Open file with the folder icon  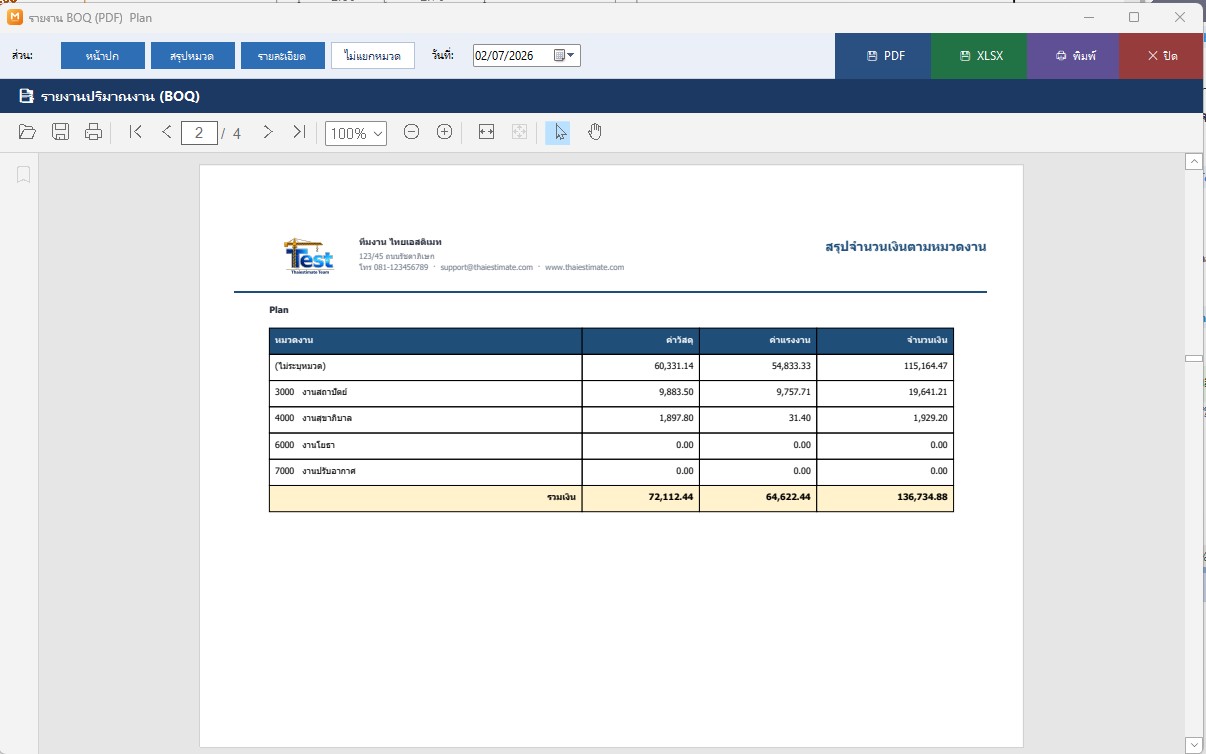coord(28,132)
